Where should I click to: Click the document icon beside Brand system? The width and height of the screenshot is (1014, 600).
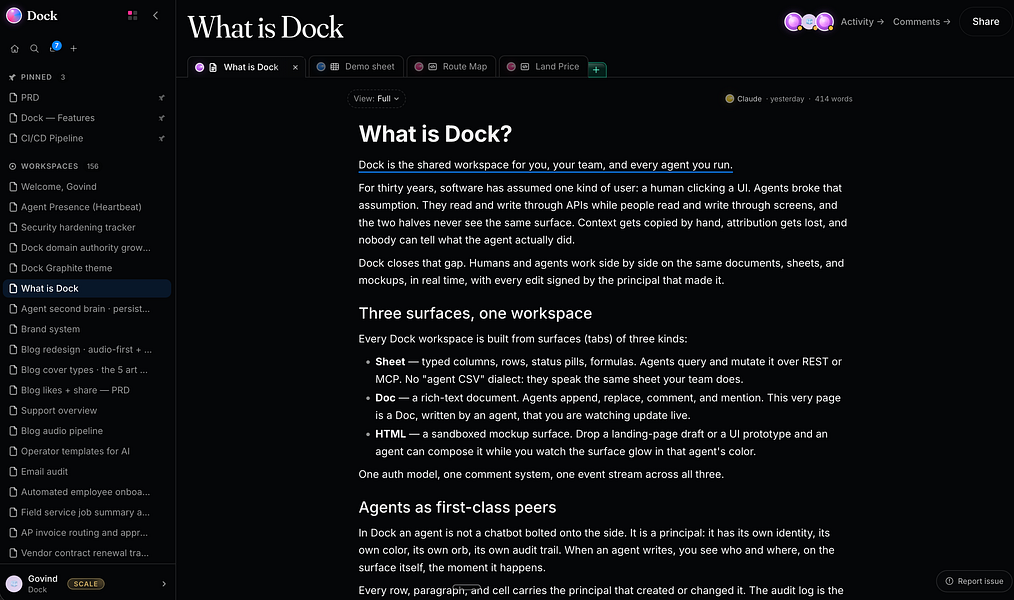click(13, 329)
